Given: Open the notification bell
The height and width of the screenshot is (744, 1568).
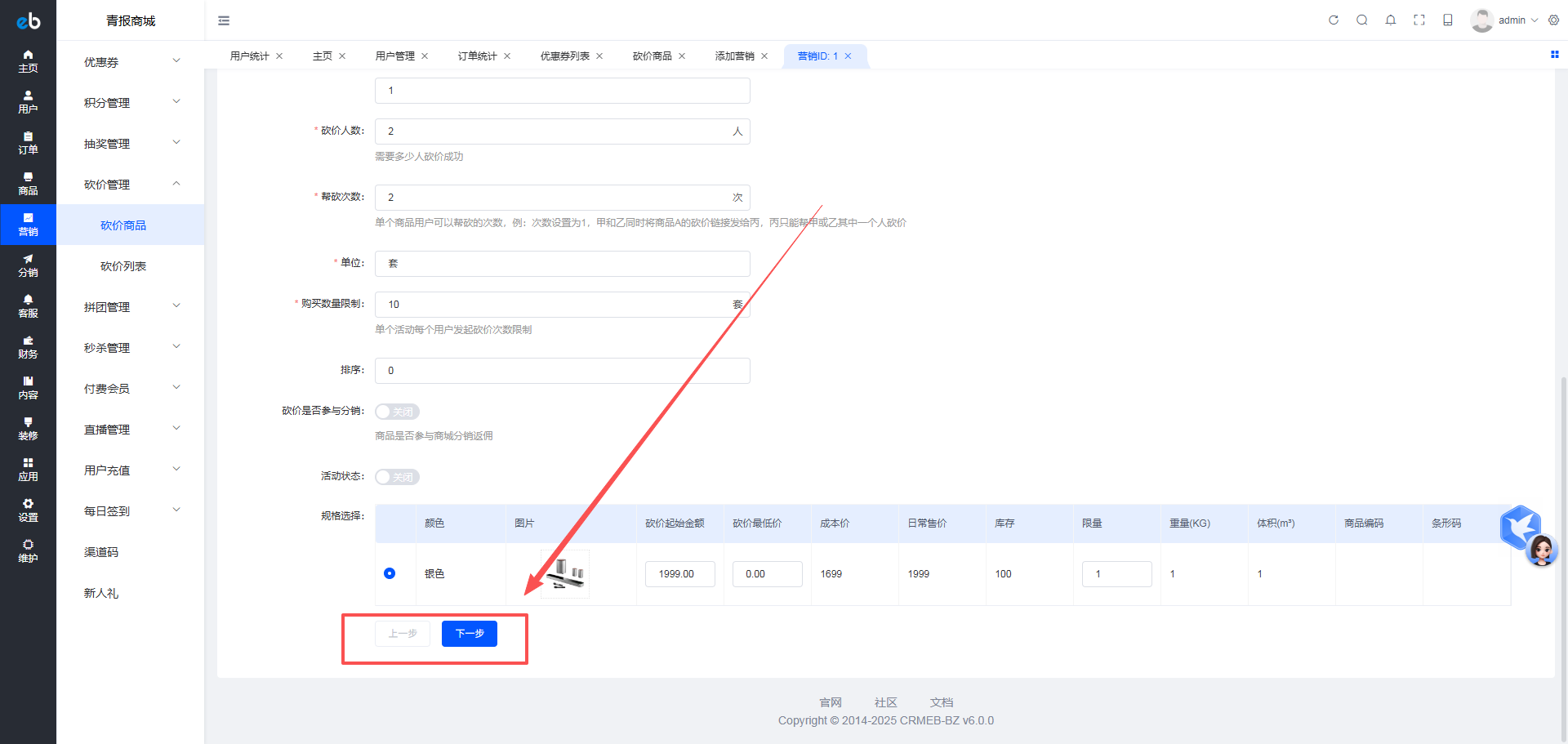Looking at the screenshot, I should [x=1391, y=20].
